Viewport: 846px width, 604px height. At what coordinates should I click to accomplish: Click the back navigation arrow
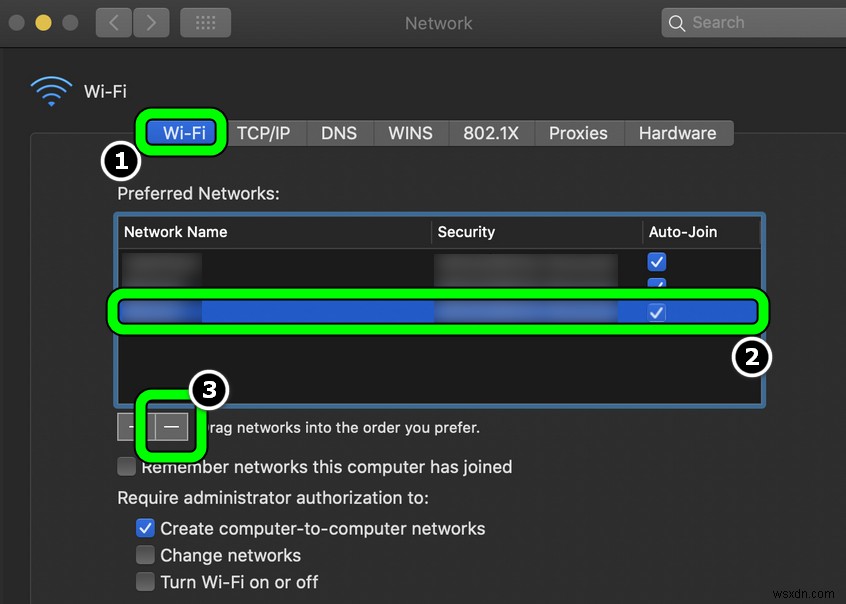[x=113, y=22]
